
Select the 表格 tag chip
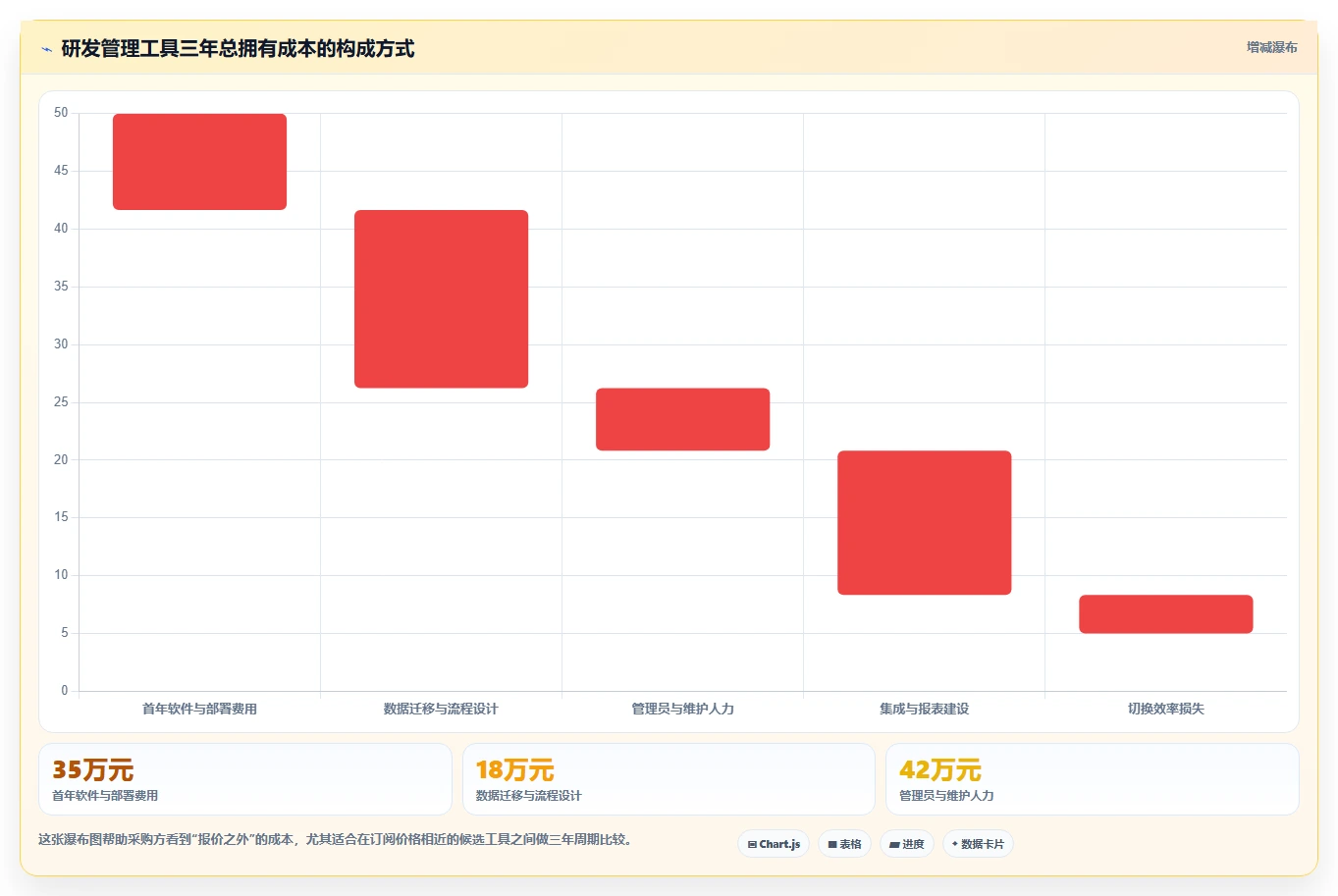[x=844, y=844]
